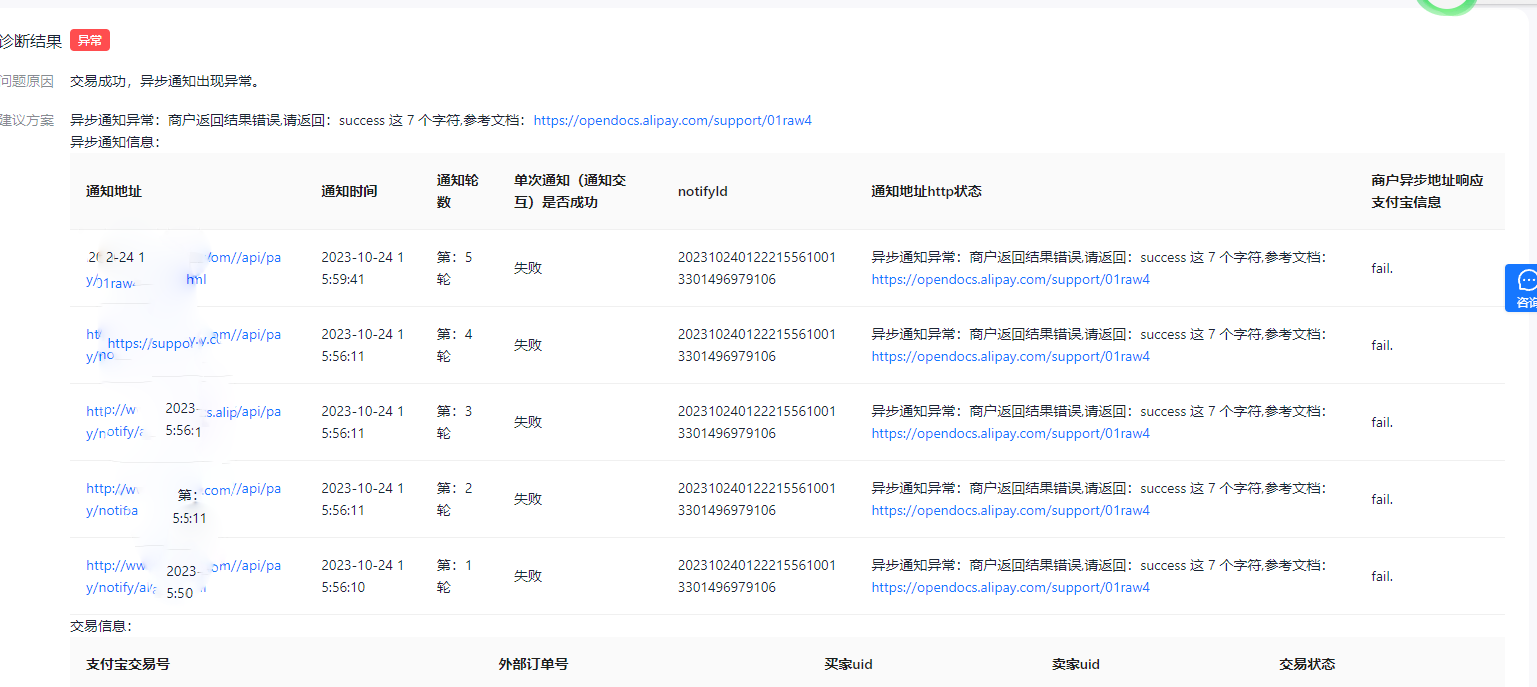The height and width of the screenshot is (687, 1537).
Task: Open the opendocs link in round 2 row
Action: [x=1010, y=511]
